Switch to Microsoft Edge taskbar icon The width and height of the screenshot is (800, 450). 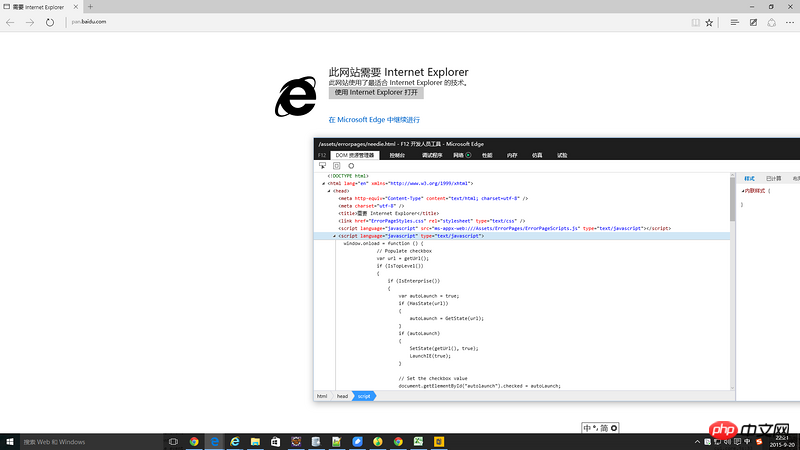pyautogui.click(x=215, y=442)
